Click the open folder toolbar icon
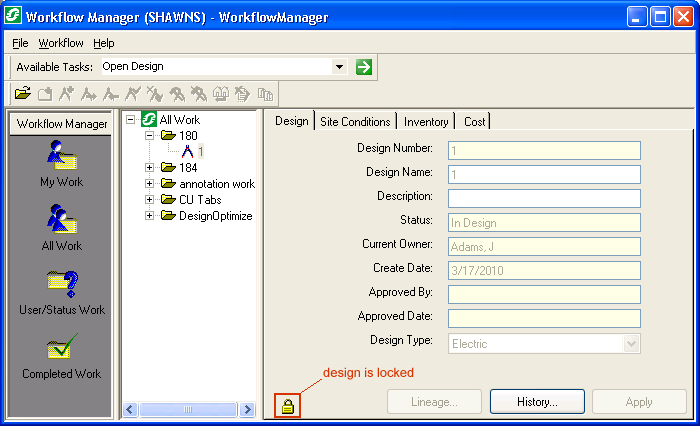Viewport: 700px width, 426px height. coord(22,95)
